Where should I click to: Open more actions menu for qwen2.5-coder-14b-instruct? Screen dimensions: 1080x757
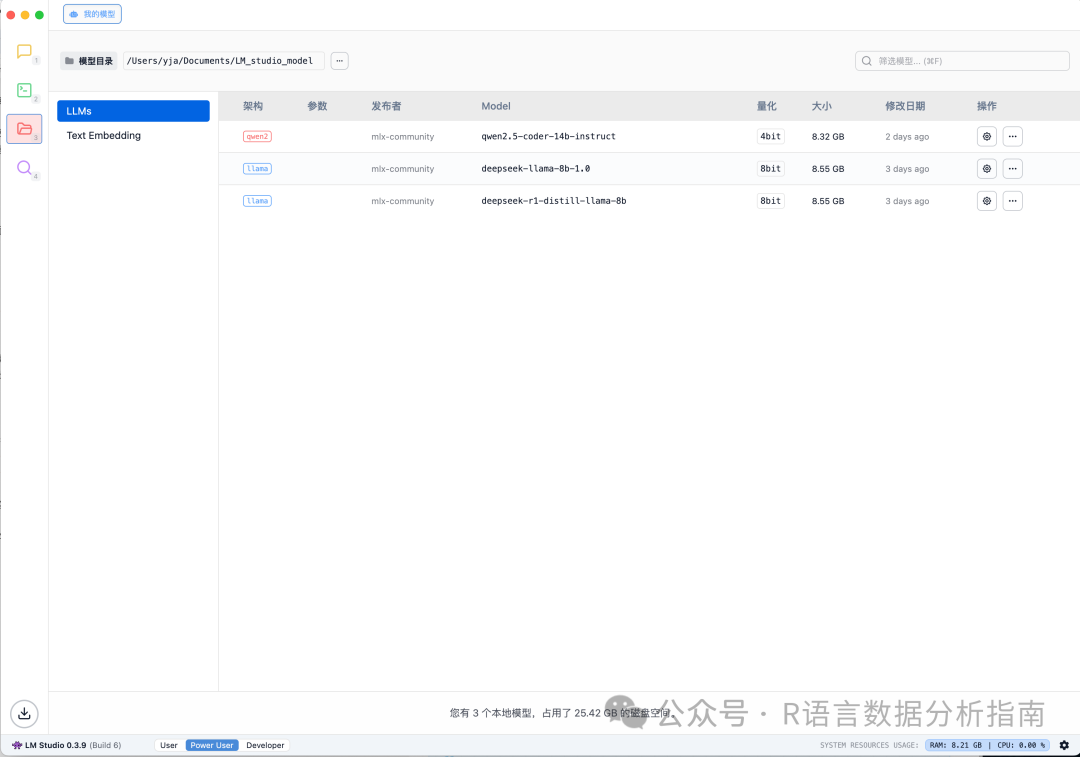coord(1012,136)
